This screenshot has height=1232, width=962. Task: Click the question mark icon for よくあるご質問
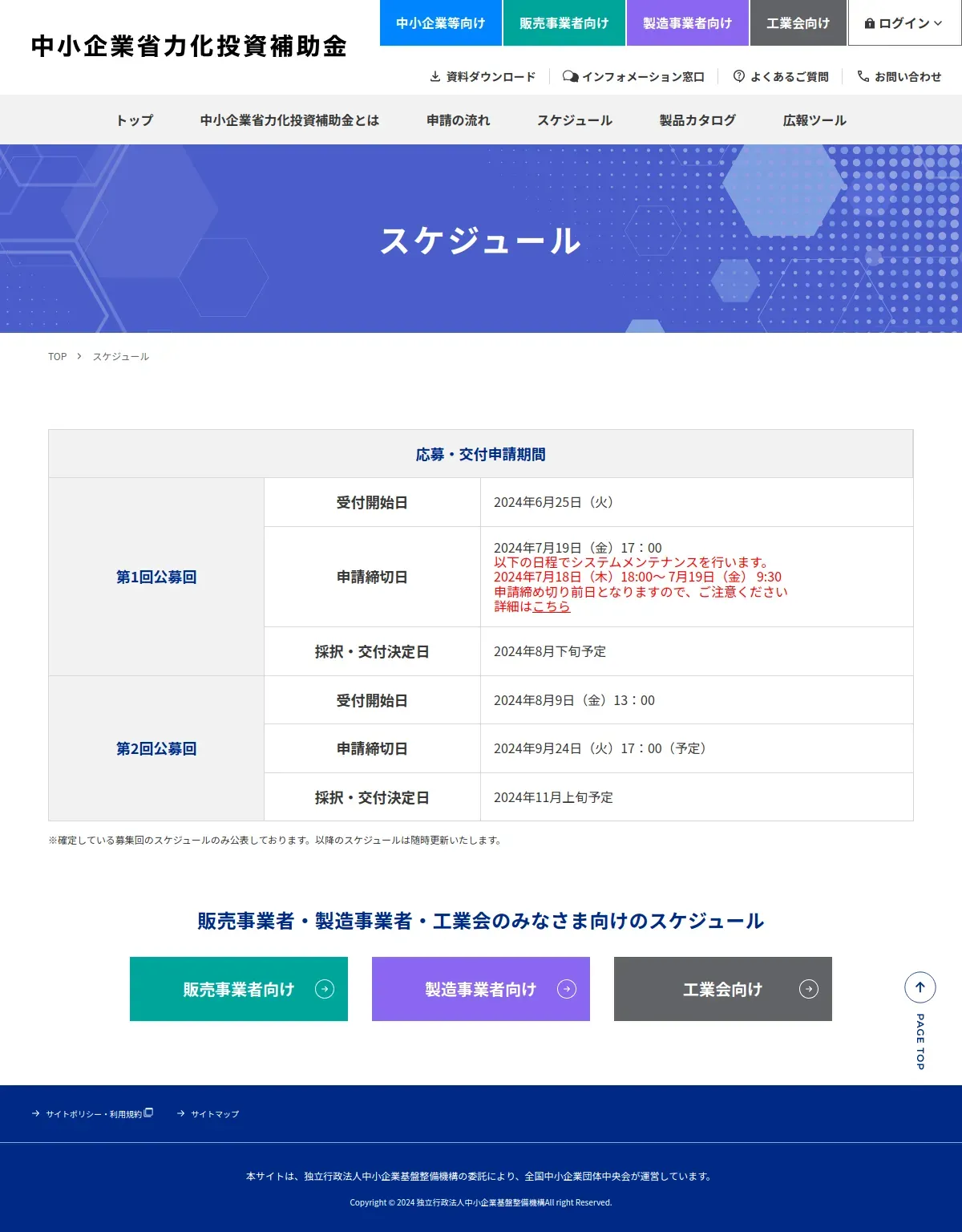(x=739, y=76)
